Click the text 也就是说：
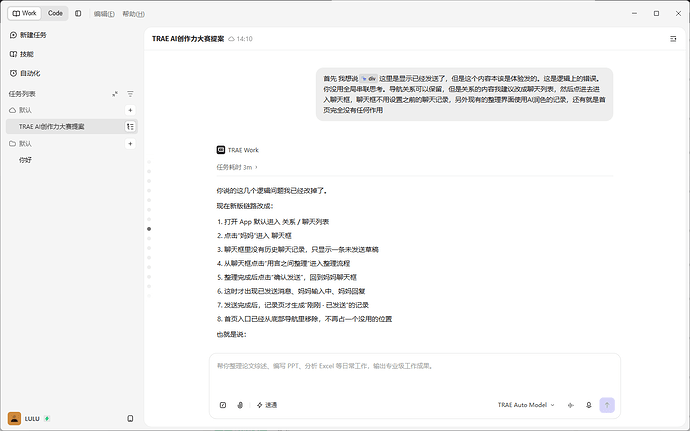The height and width of the screenshot is (431, 690). pos(231,335)
